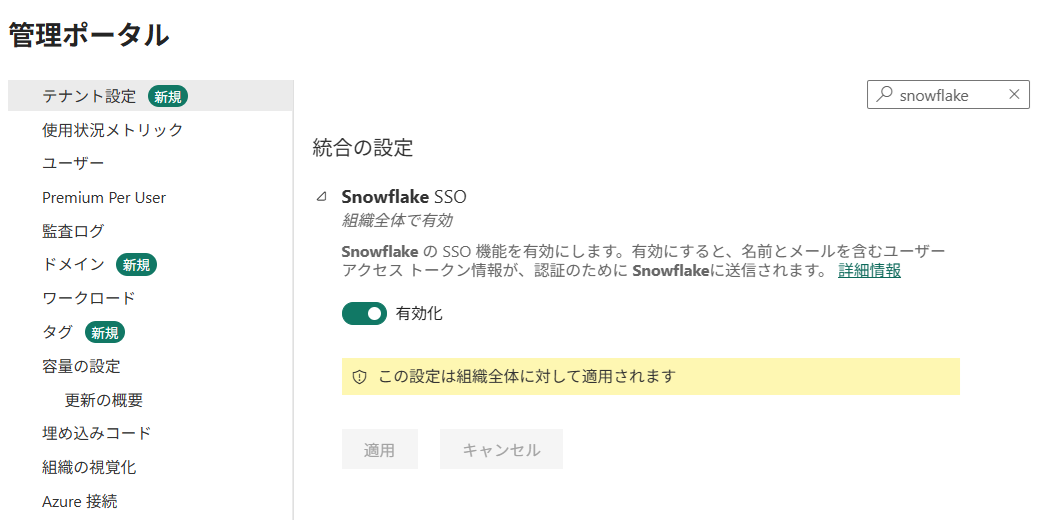Viewport: 1039px width, 520px height.
Task: Collapse the Snowflake SSO section triangle
Action: tap(322, 196)
